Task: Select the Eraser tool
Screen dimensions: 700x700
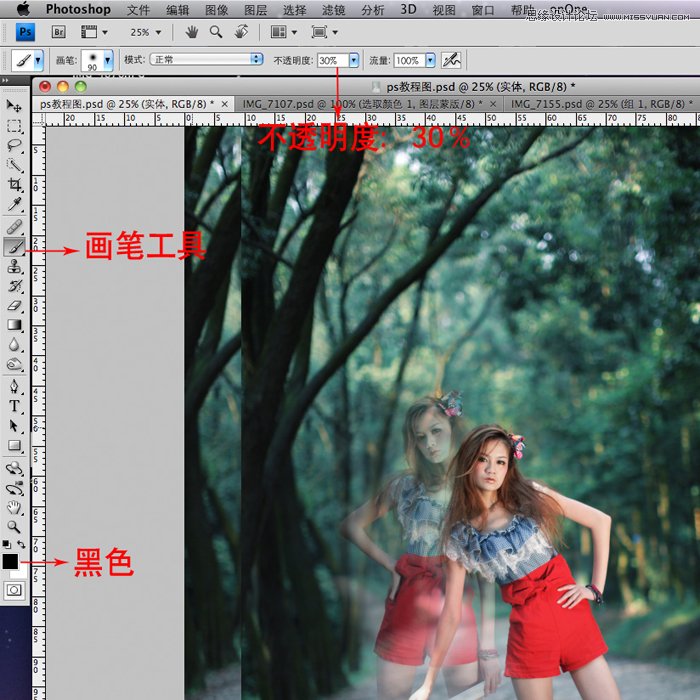Action: pyautogui.click(x=14, y=305)
